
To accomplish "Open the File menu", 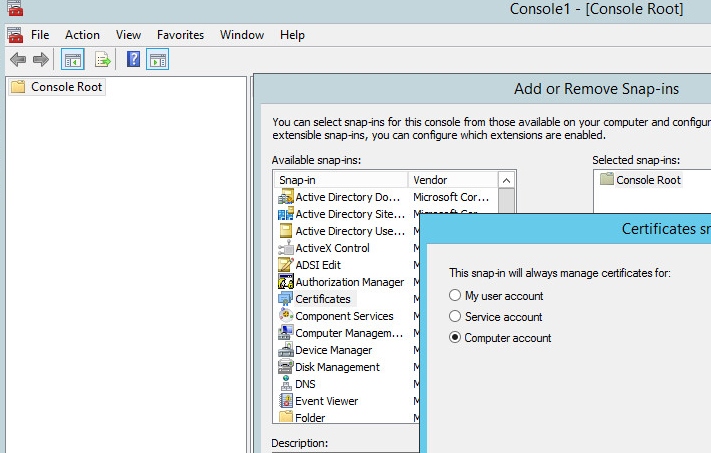I will pos(40,35).
